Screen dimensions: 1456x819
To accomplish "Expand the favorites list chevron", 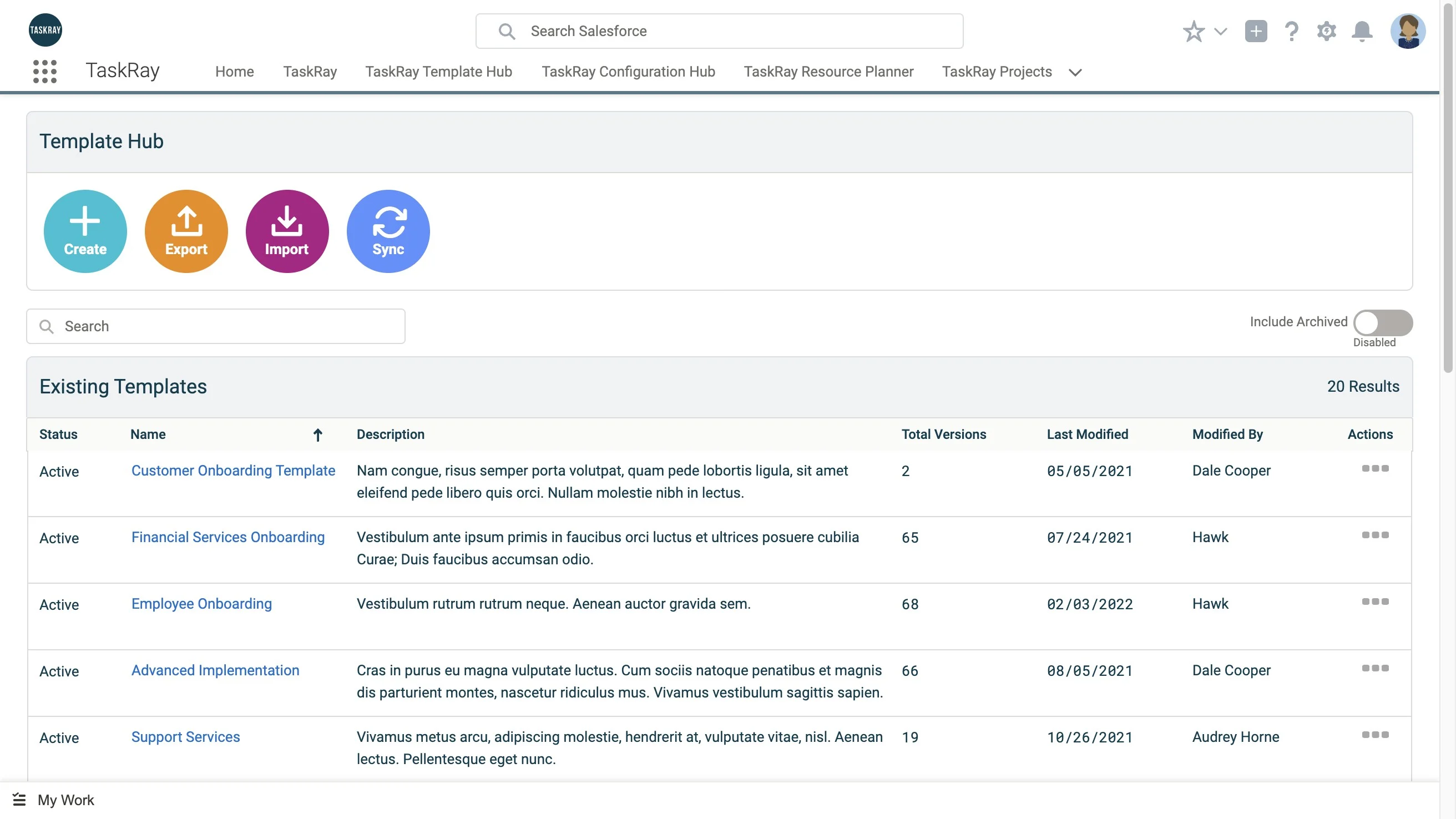I will 1220,32.
